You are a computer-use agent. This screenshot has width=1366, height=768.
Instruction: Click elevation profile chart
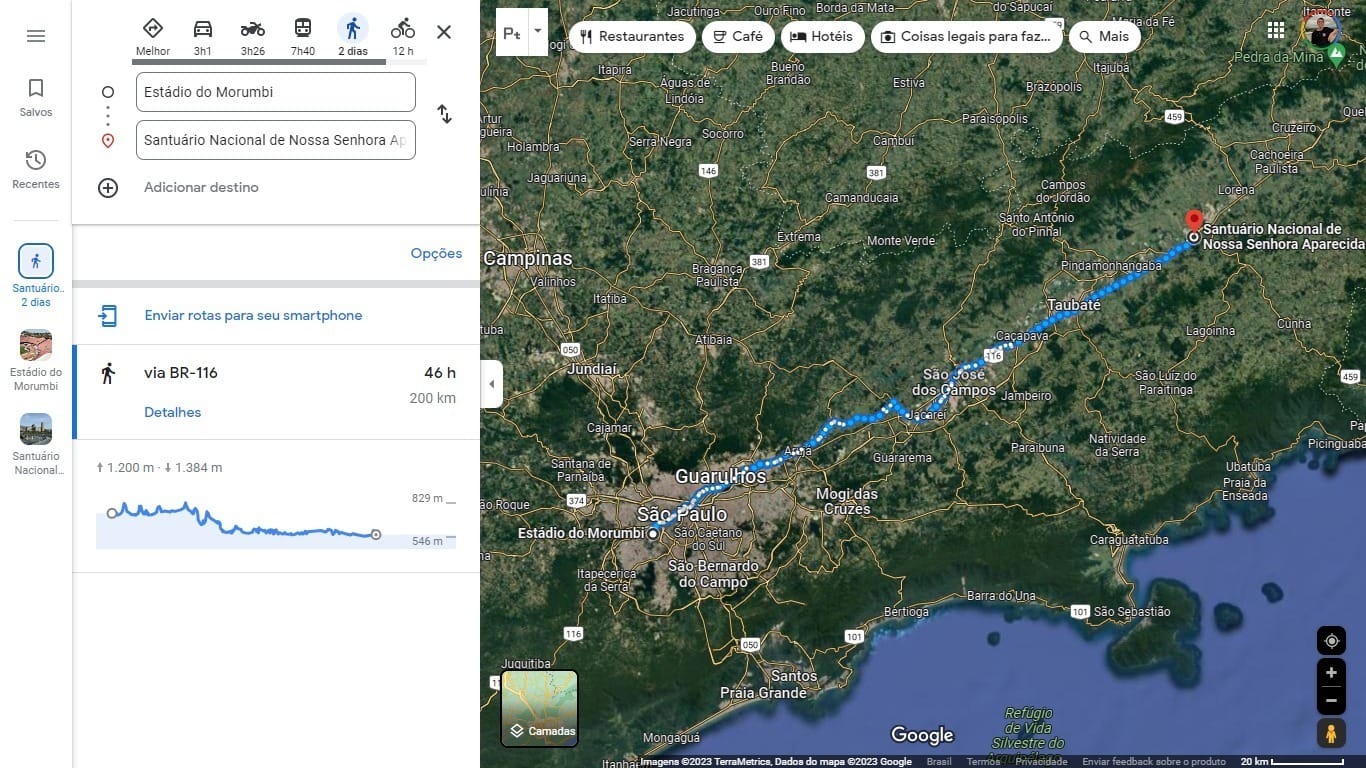[276, 522]
